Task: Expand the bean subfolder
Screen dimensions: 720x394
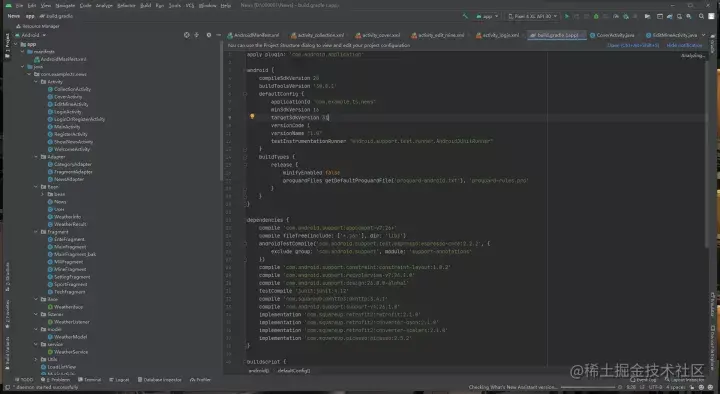Action: tap(43, 194)
